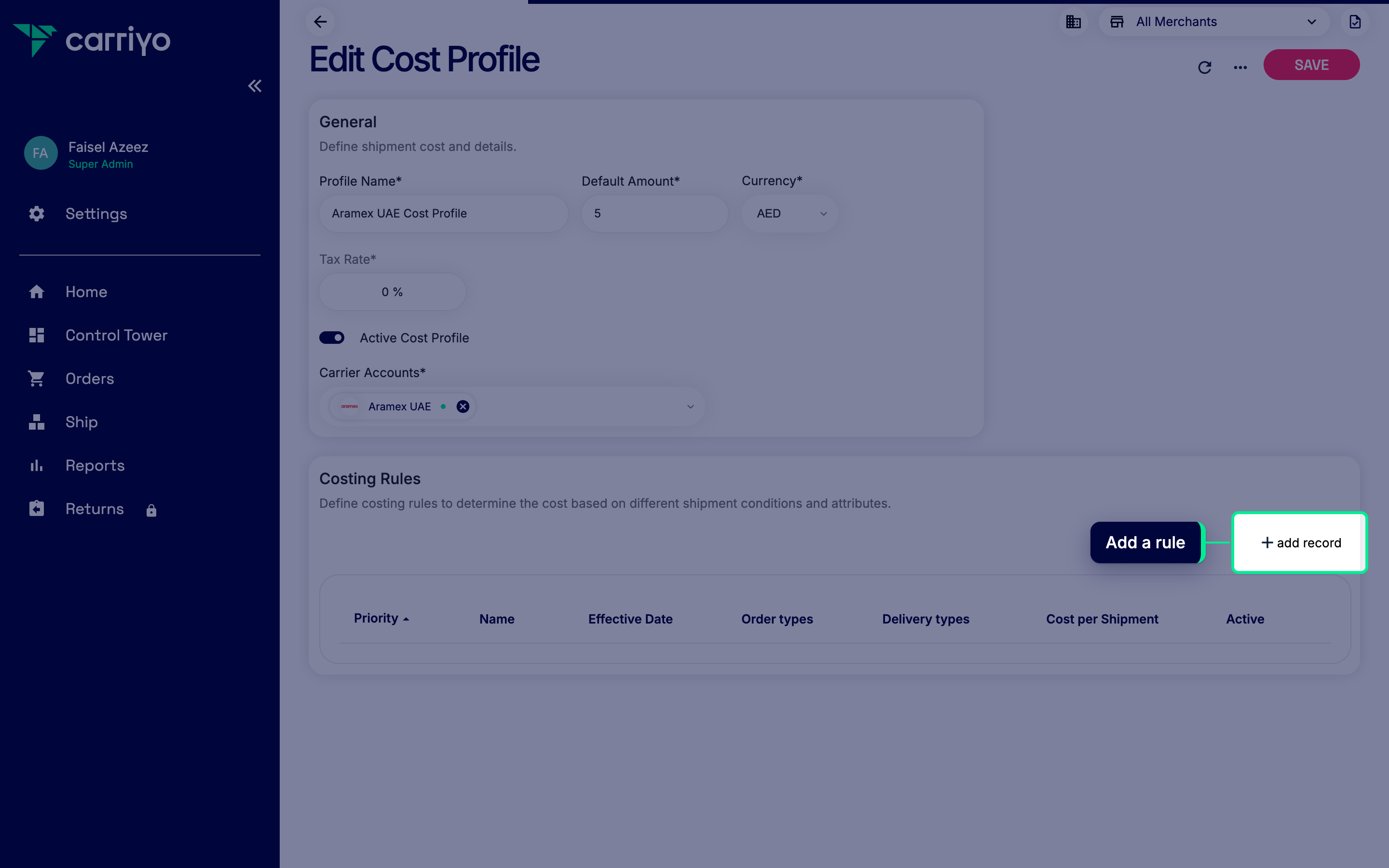Screen dimensions: 1389x868
Task: Click the Settings gear icon
Action: (x=37, y=214)
